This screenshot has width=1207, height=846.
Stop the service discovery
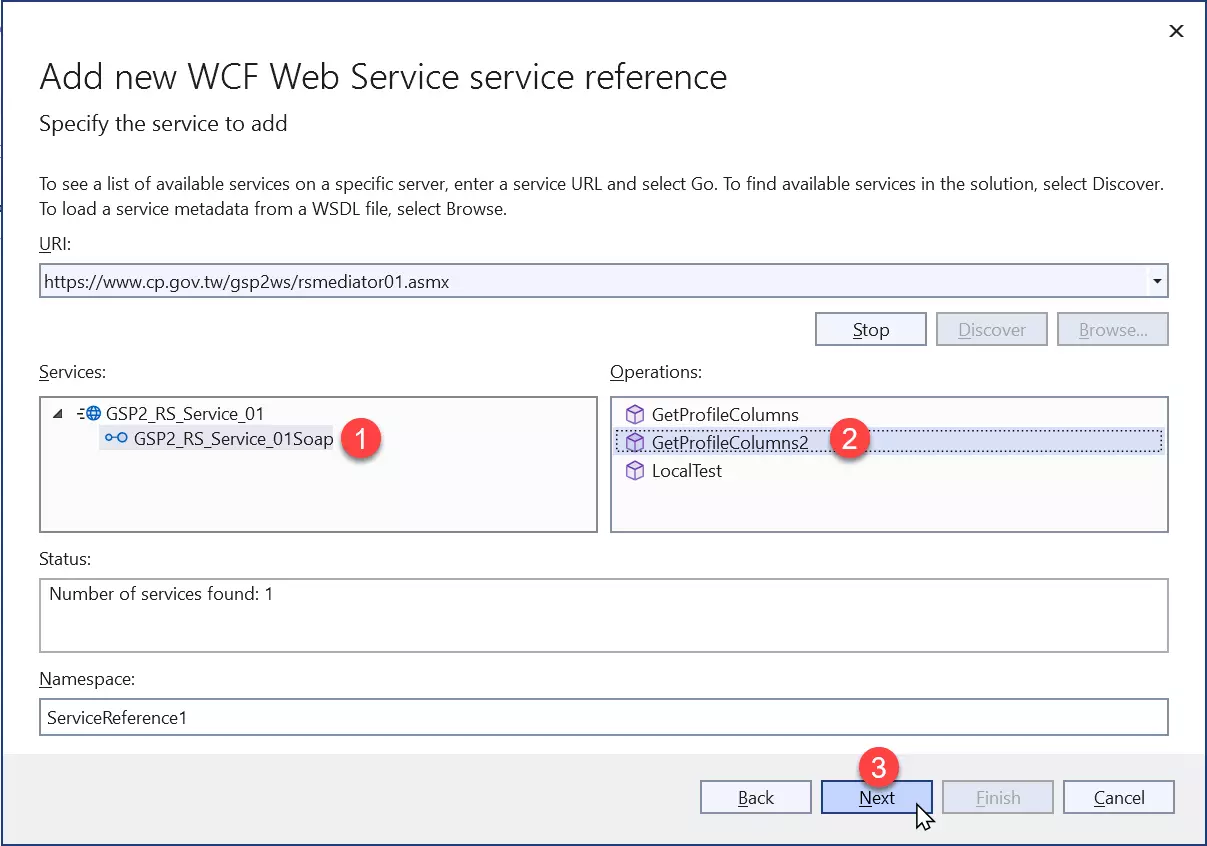tap(871, 330)
